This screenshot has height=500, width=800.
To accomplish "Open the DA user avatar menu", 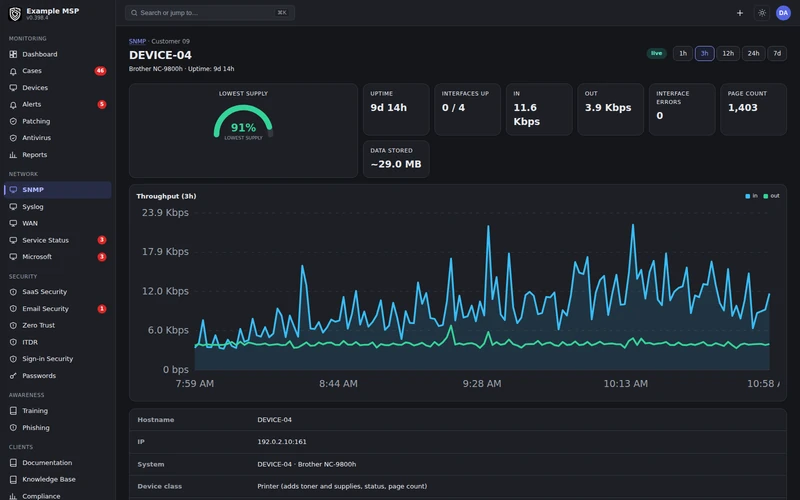I will click(783, 13).
